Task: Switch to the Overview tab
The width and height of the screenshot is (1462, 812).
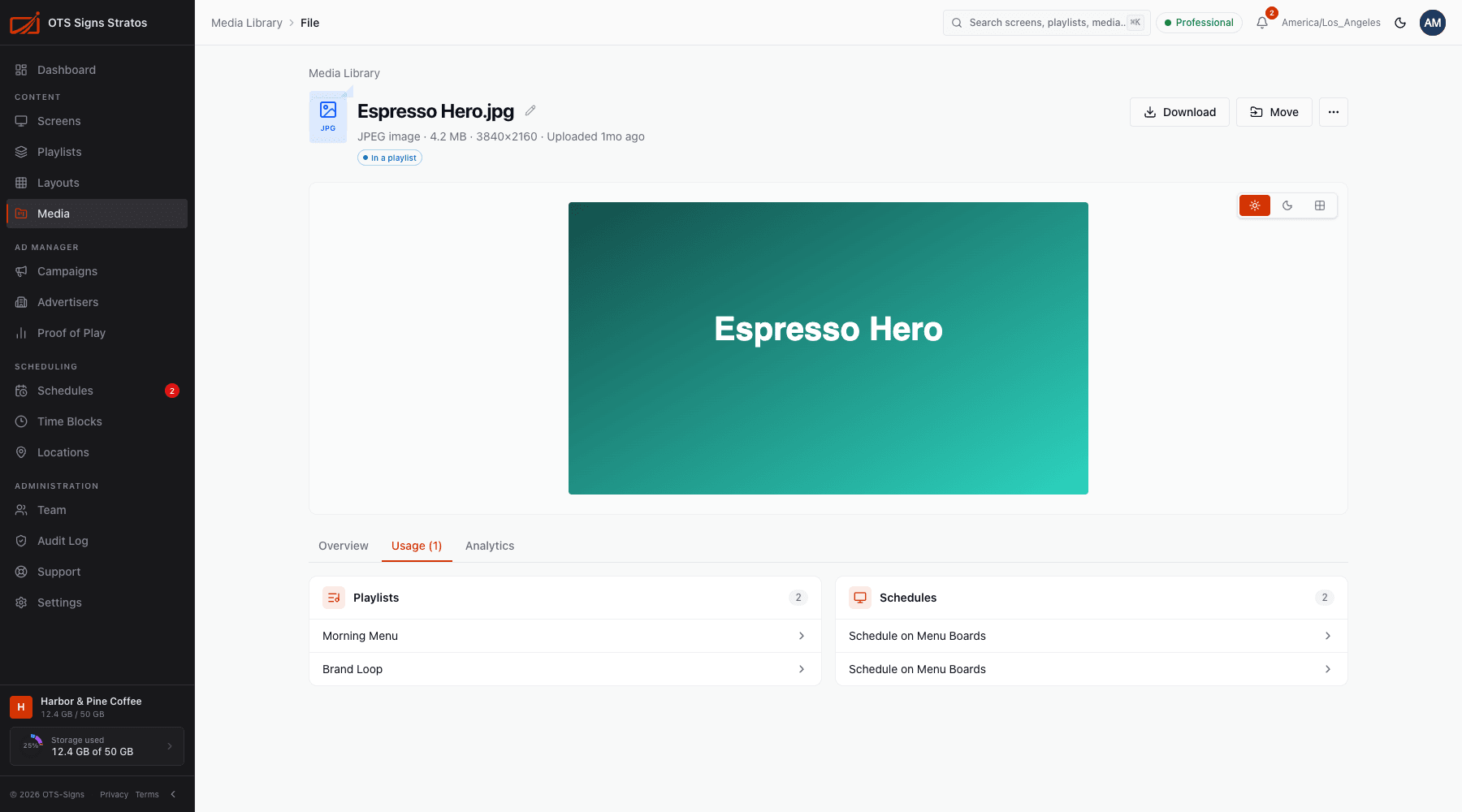Action: click(344, 546)
